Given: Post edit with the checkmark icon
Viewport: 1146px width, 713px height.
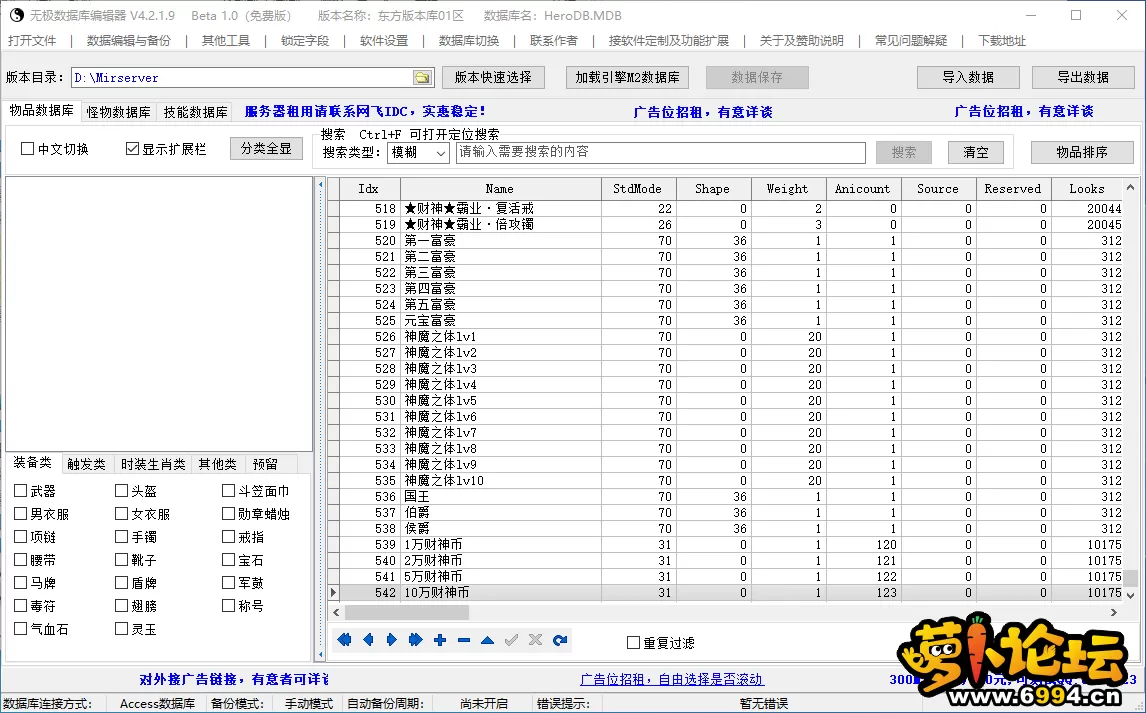Looking at the screenshot, I should [x=512, y=640].
